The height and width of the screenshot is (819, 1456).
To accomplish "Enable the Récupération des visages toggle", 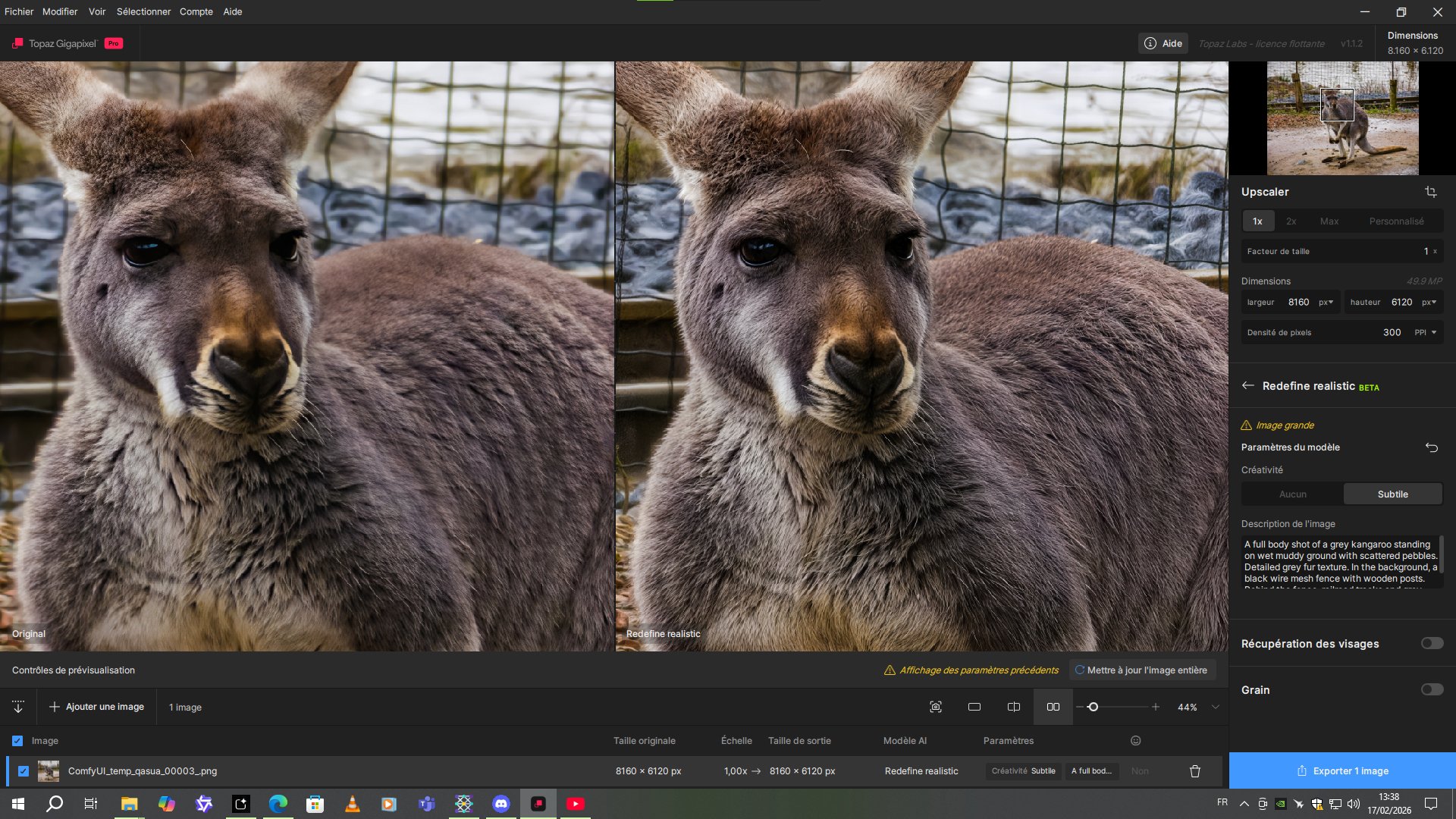I will point(1432,644).
